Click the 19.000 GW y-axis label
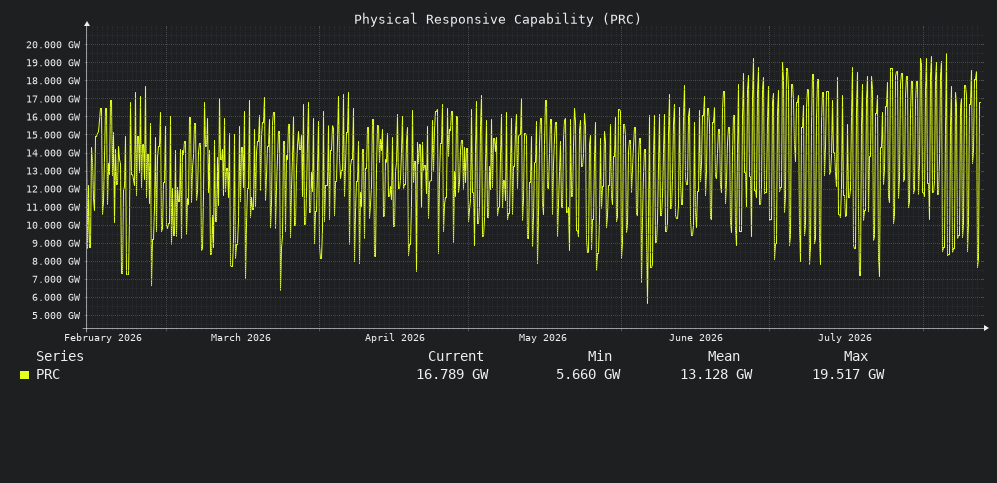The image size is (997, 483). click(53, 63)
